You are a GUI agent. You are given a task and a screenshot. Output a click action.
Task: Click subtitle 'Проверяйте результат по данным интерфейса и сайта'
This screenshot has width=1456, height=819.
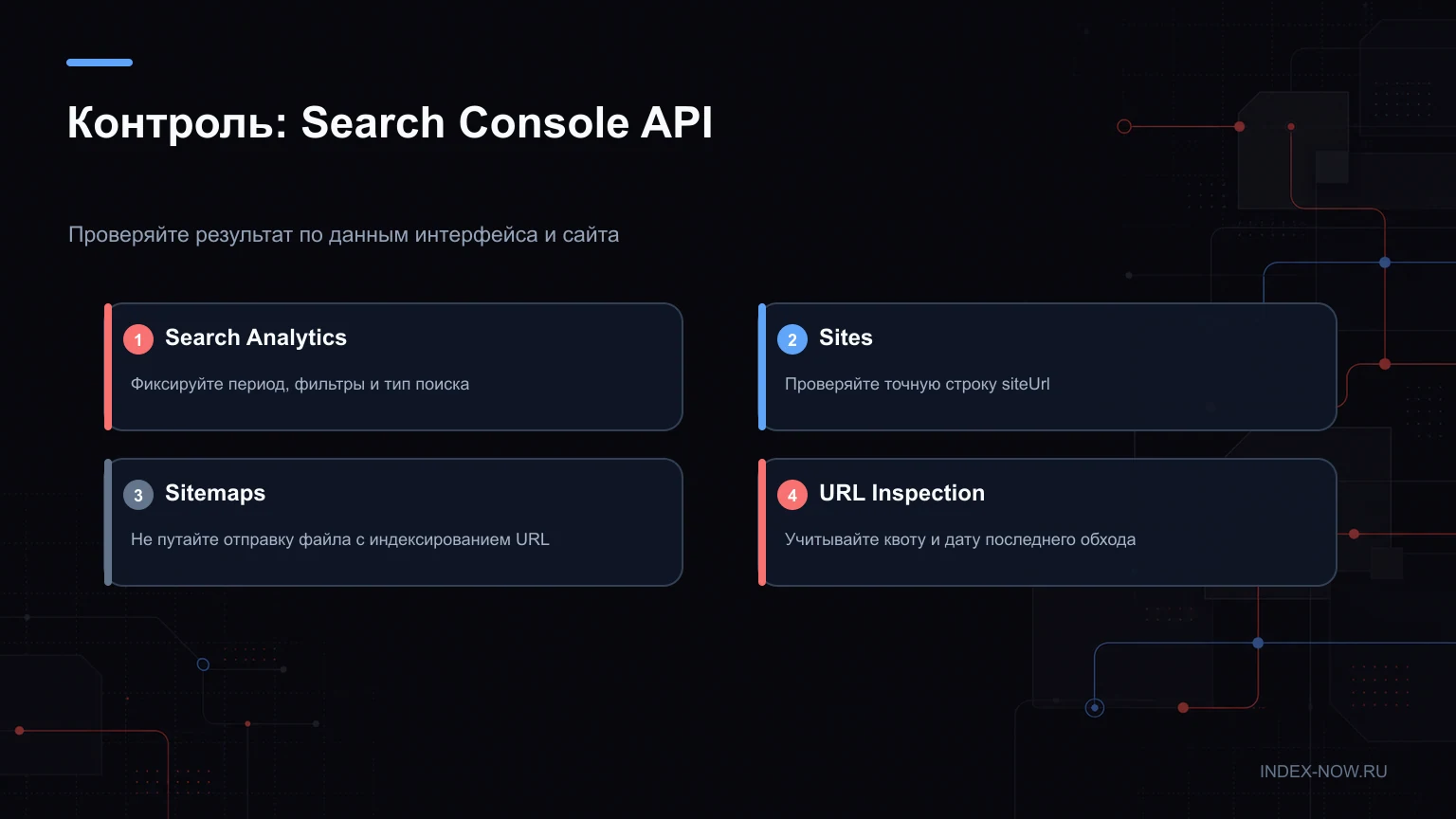(x=343, y=234)
